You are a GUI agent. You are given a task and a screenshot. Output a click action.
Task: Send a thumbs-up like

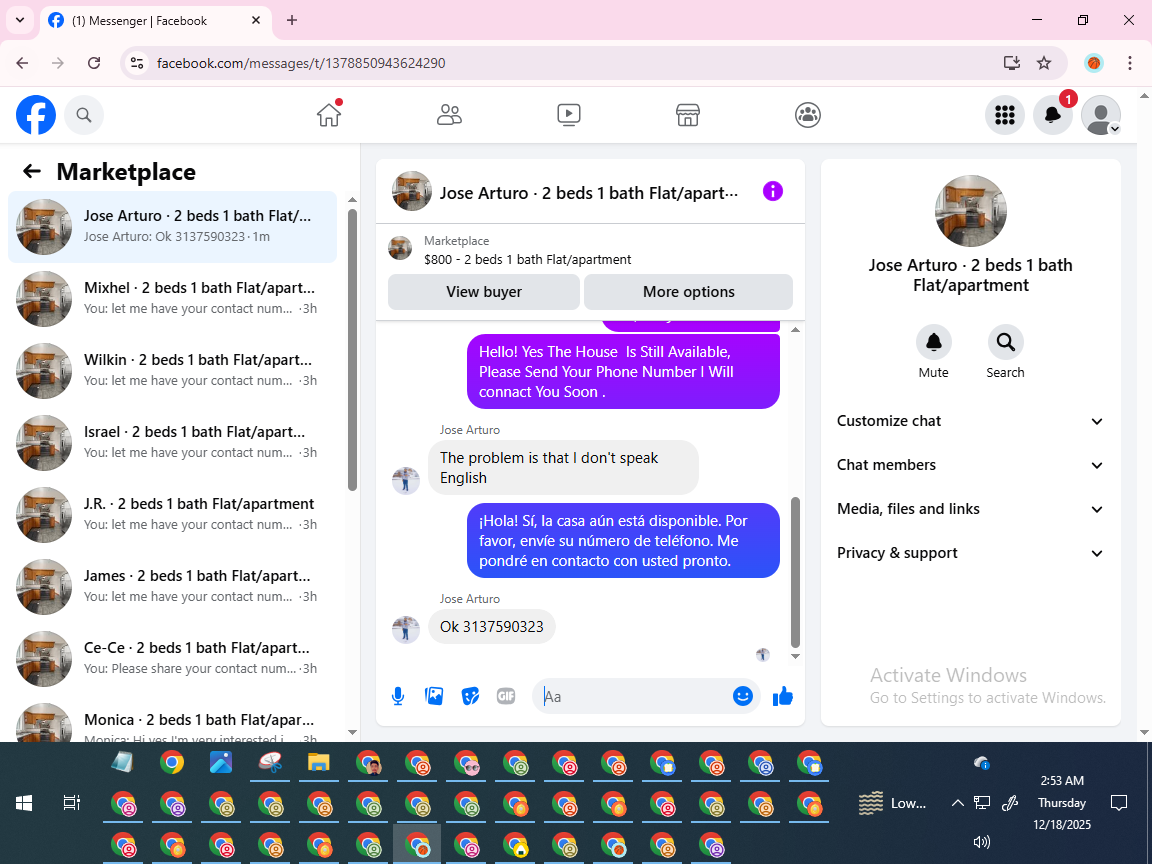783,696
